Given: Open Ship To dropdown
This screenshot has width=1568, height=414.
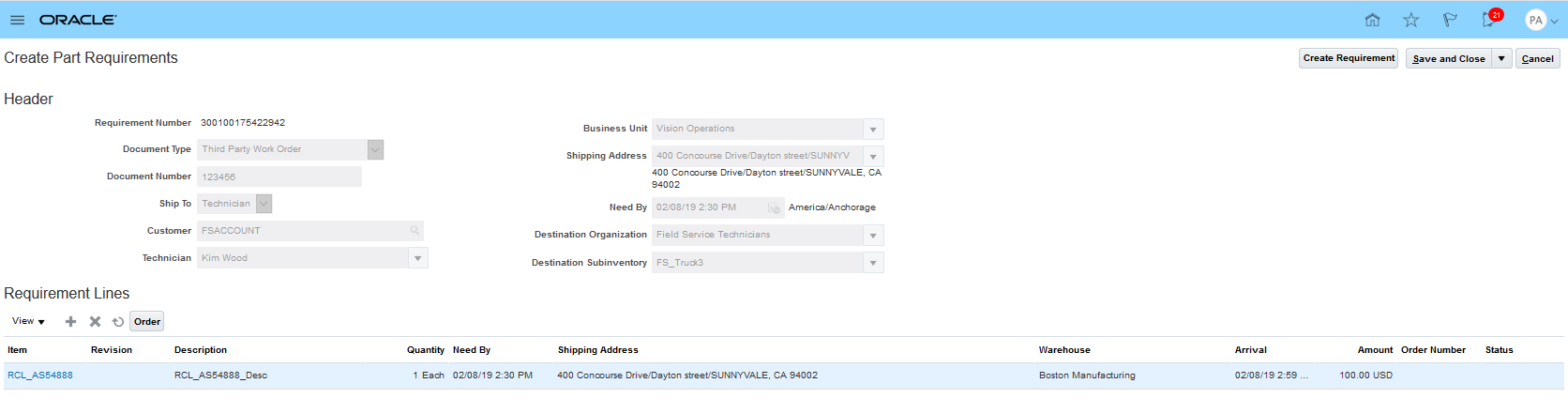Looking at the screenshot, I should 264,204.
